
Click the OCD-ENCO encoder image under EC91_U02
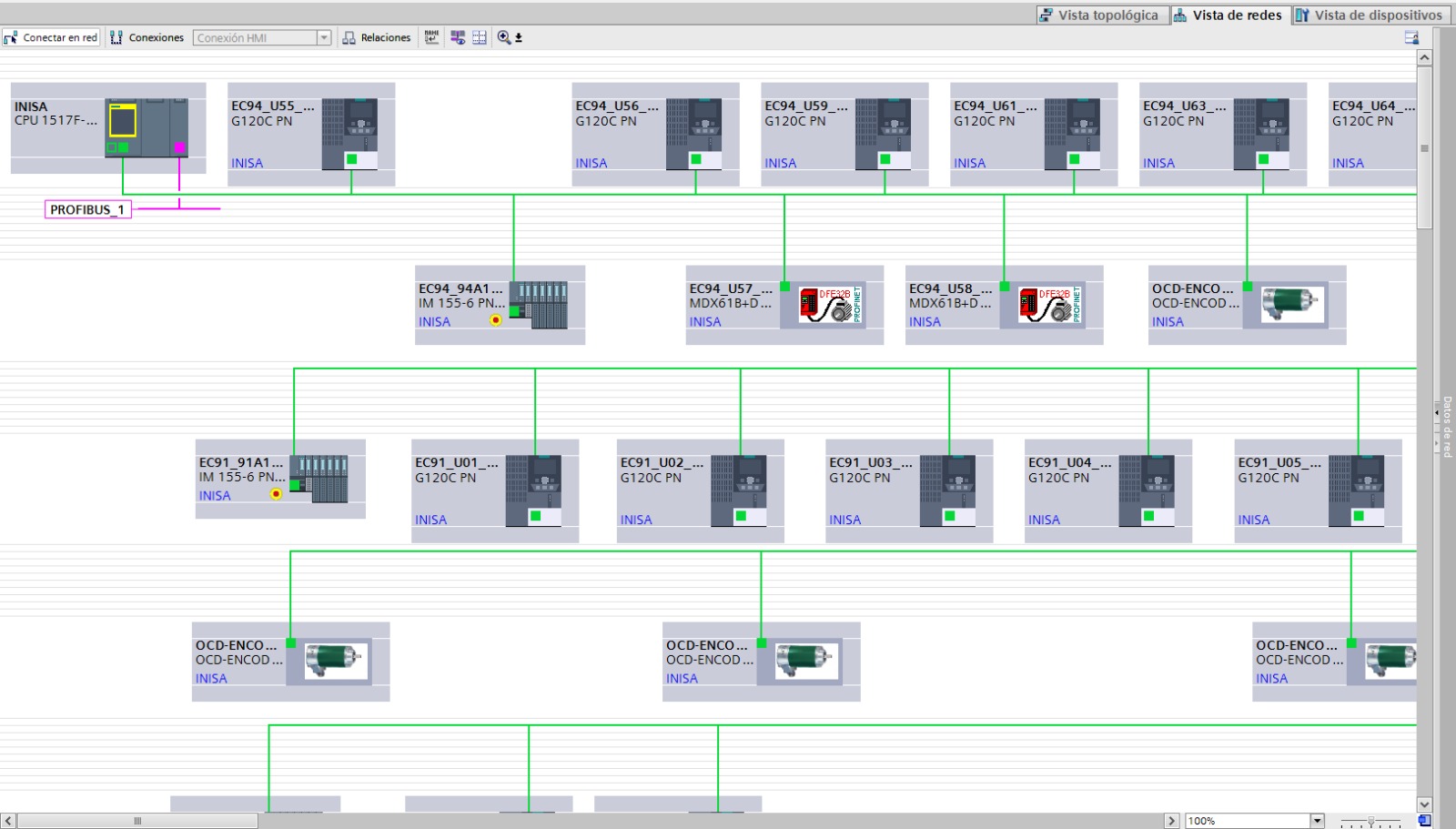pos(806,662)
